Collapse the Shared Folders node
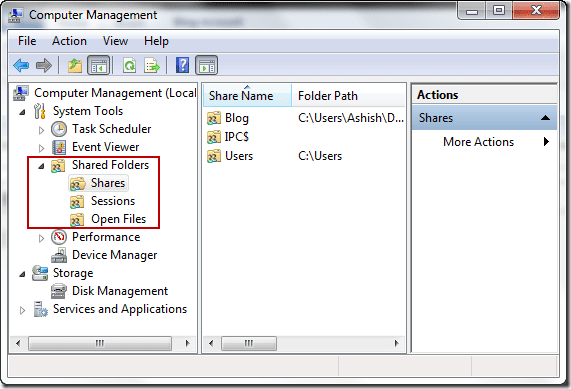Image resolution: width=571 pixels, height=389 pixels. [41, 166]
